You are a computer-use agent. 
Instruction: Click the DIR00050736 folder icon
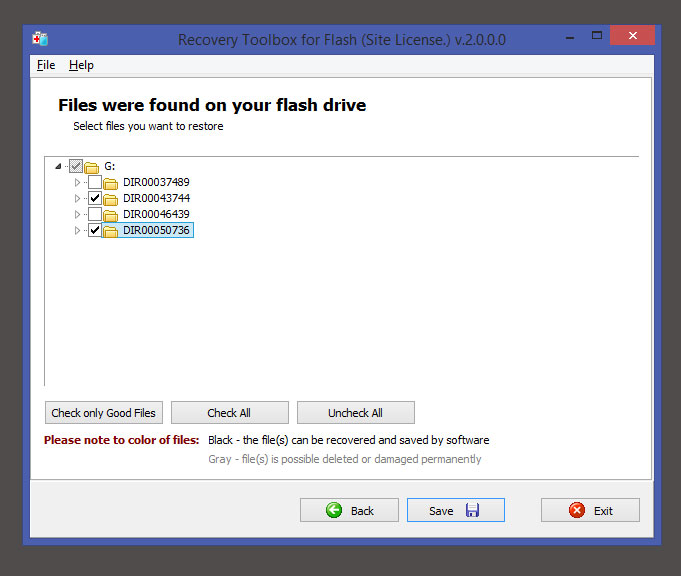[110, 231]
